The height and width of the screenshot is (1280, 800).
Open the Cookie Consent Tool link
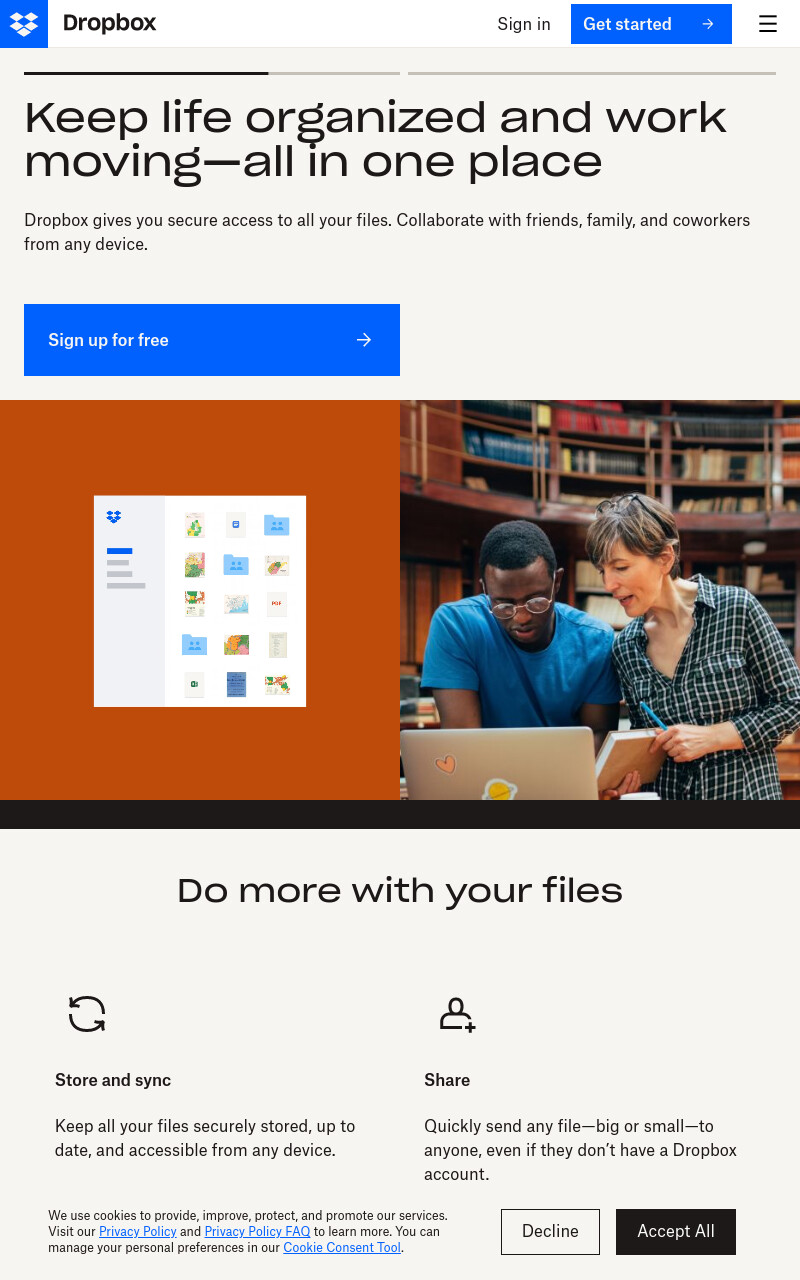(x=342, y=1248)
